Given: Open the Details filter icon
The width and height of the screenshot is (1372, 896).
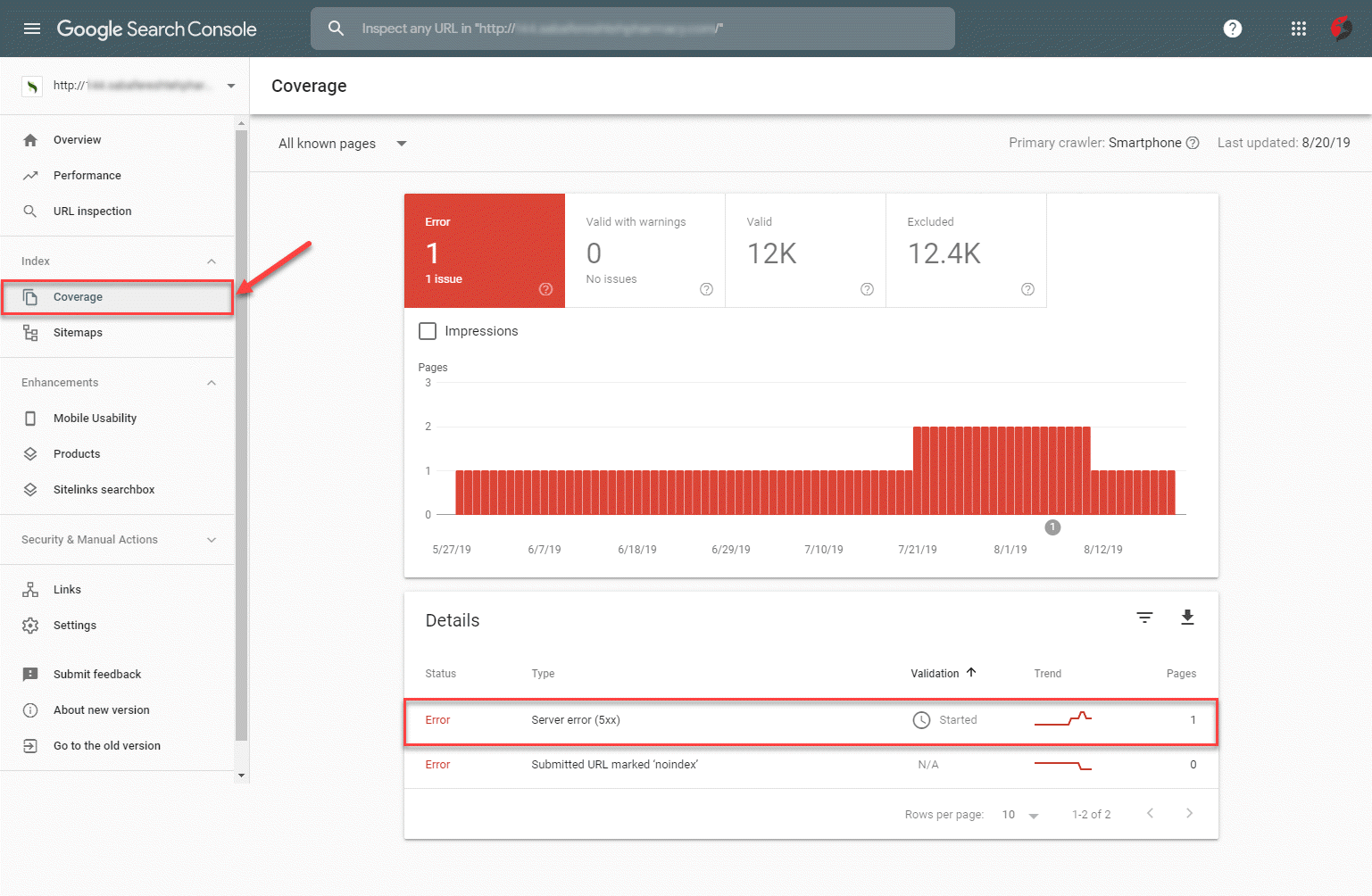Looking at the screenshot, I should point(1144,618).
